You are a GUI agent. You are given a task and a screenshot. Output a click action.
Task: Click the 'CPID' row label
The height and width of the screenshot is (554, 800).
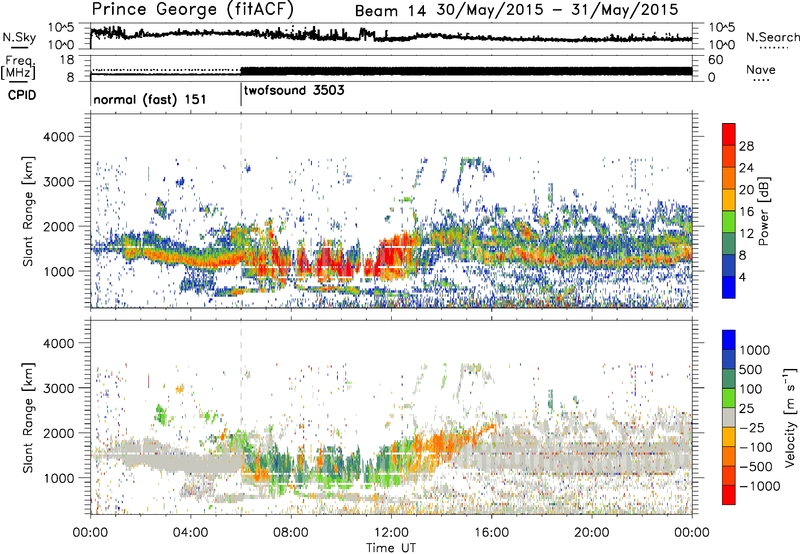22,95
